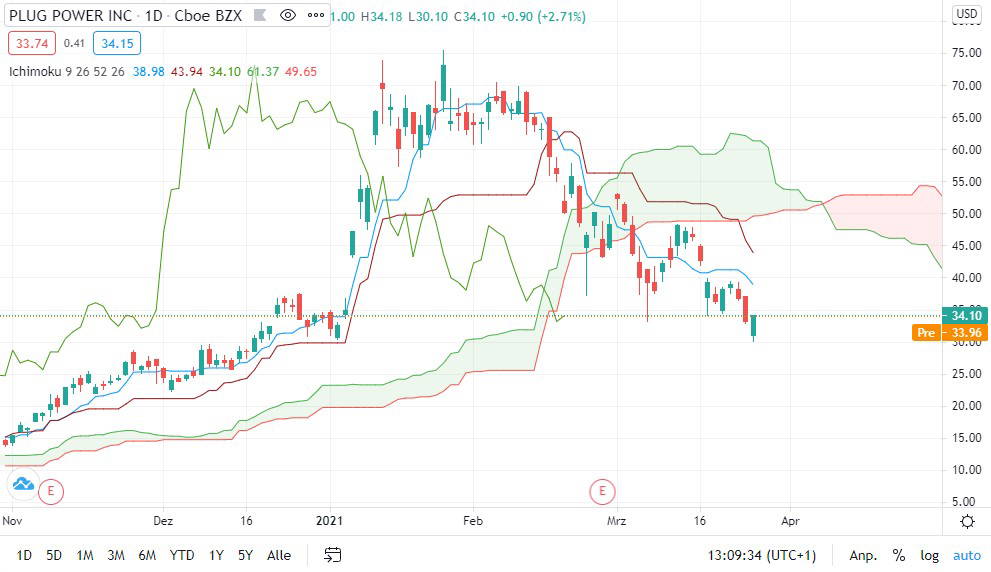The width and height of the screenshot is (991, 572).
Task: Click the spread value 0.41
Action: point(75,44)
